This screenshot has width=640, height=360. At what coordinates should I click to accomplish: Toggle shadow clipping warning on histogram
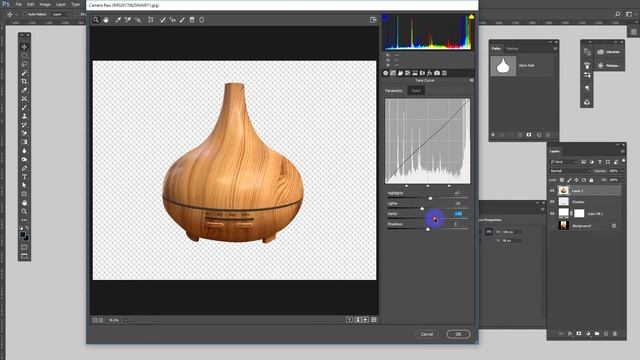(385, 17)
